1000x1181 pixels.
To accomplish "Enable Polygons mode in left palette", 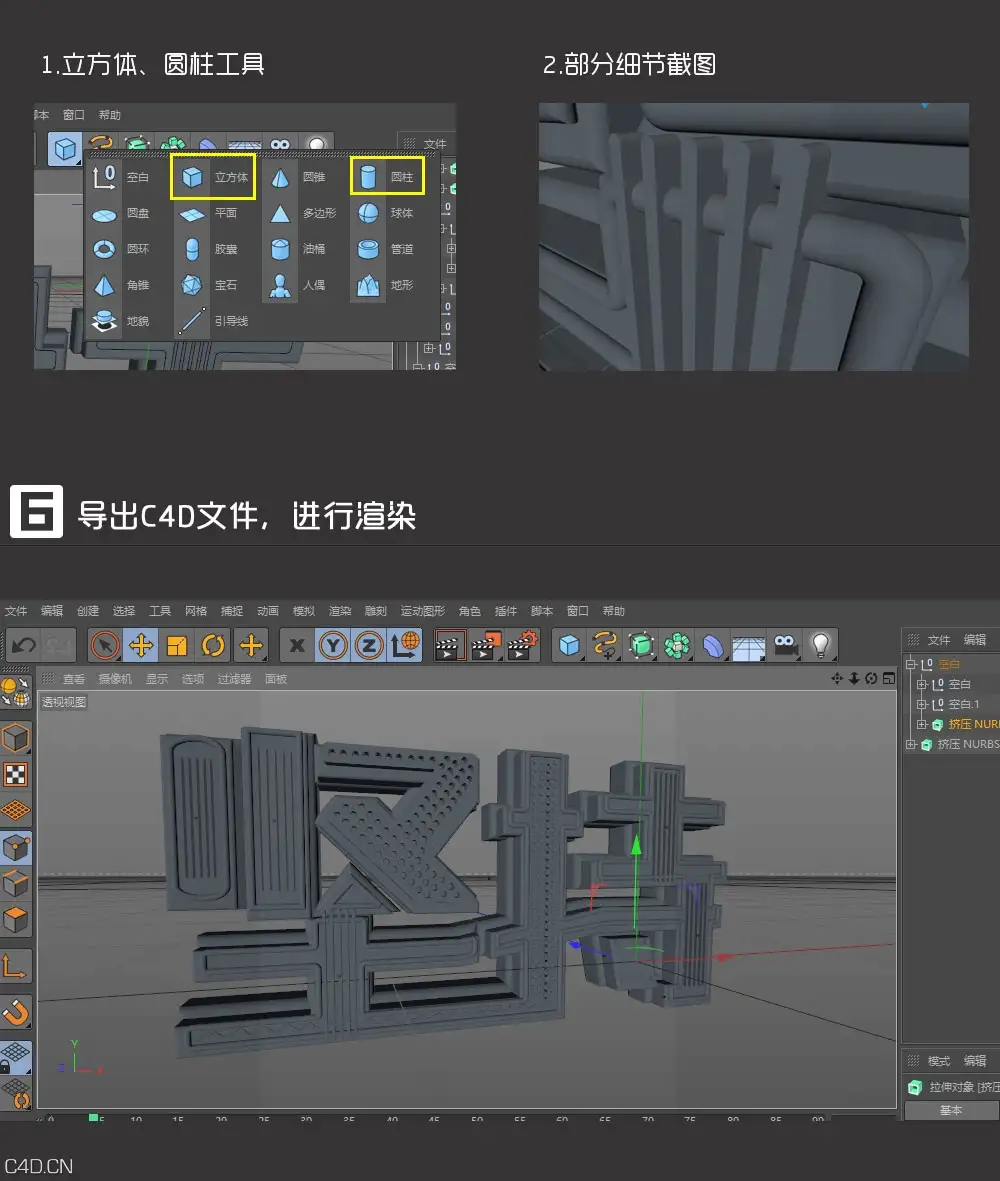I will 16,919.
